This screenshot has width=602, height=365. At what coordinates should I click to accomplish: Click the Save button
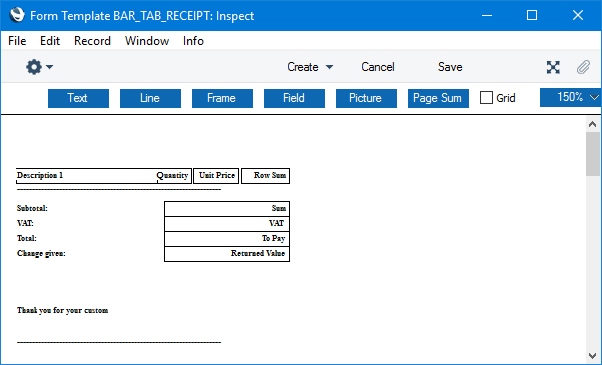pyautogui.click(x=450, y=67)
